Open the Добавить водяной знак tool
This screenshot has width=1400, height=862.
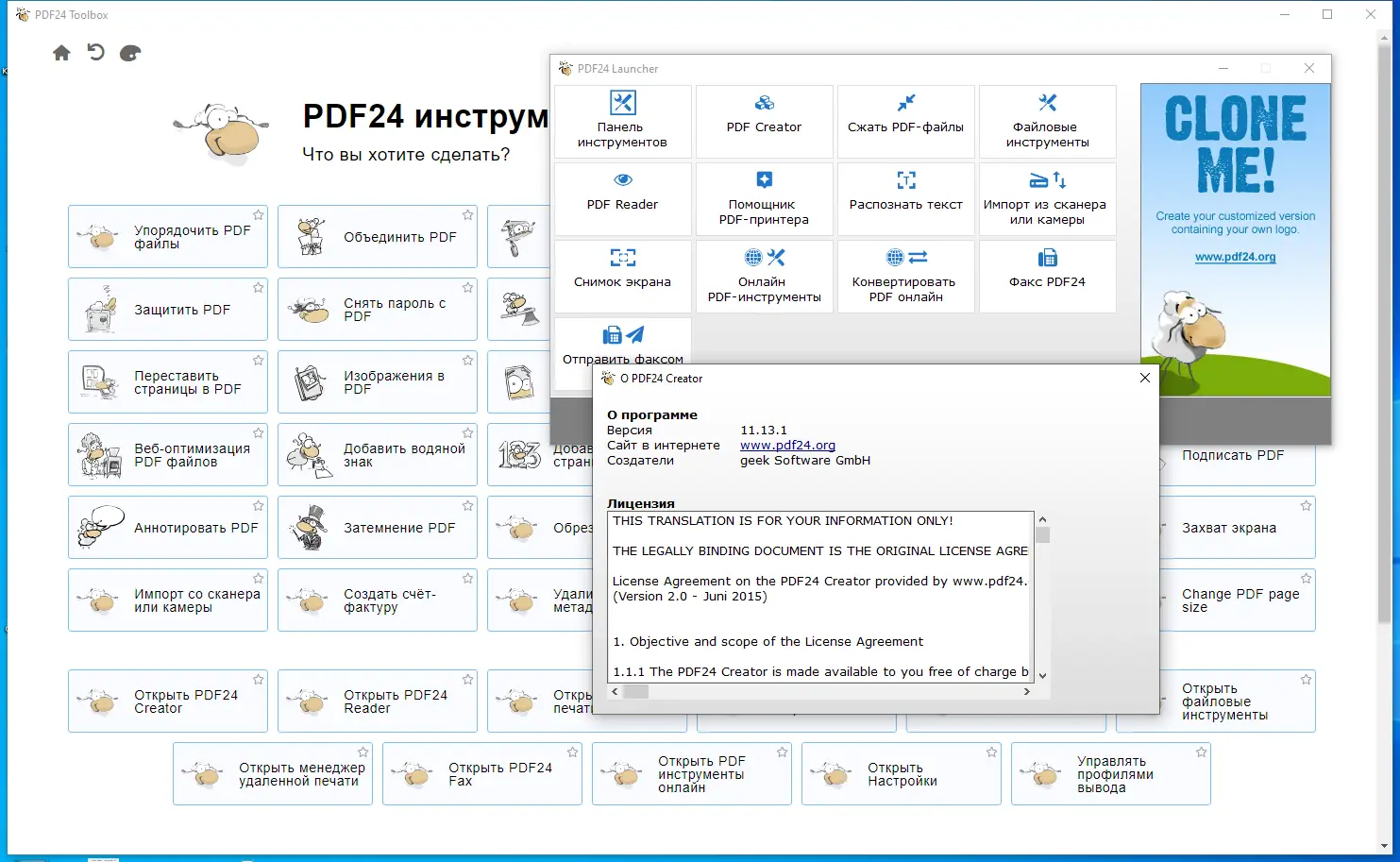coord(378,455)
